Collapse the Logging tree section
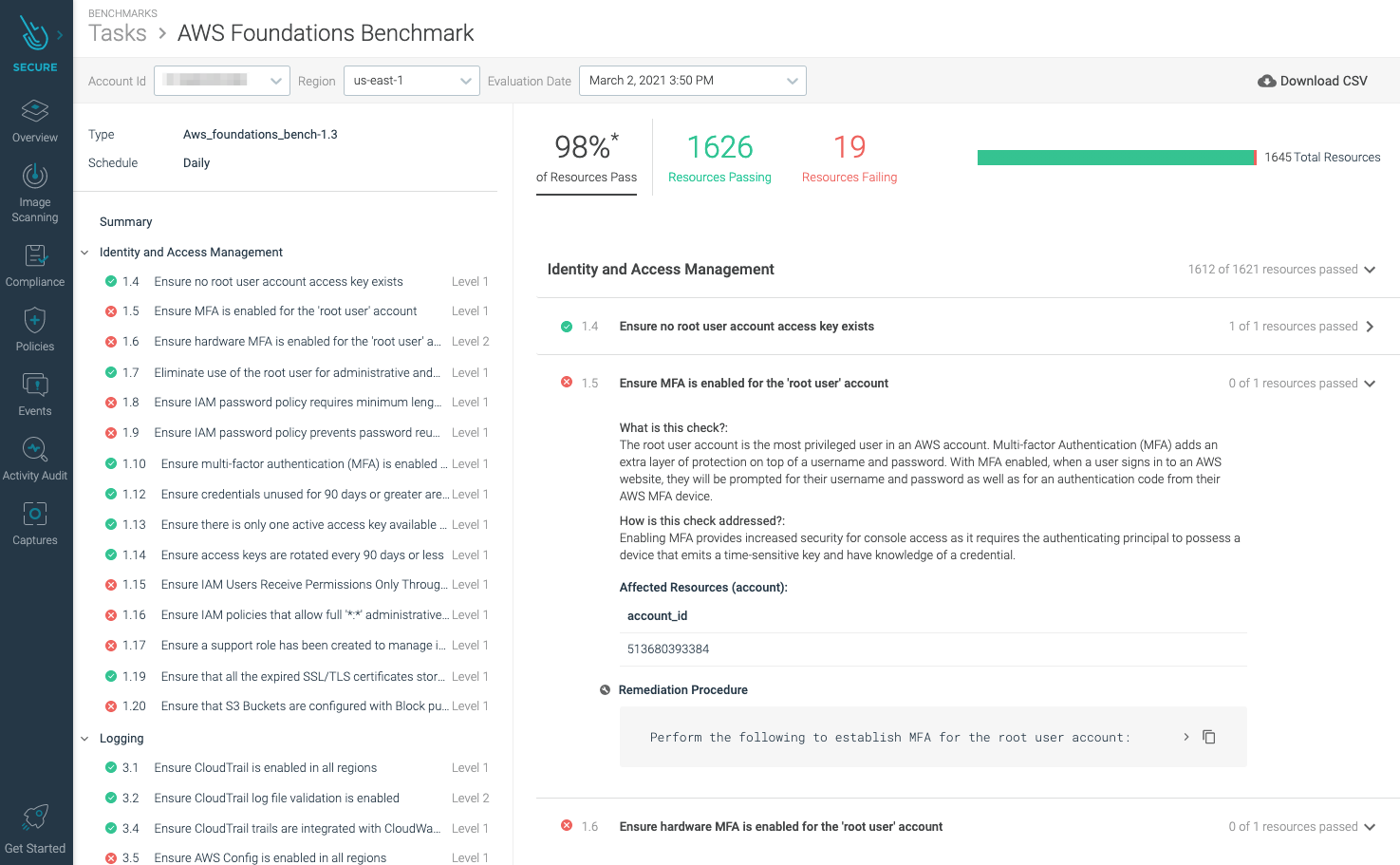The image size is (1400, 865). (x=84, y=739)
